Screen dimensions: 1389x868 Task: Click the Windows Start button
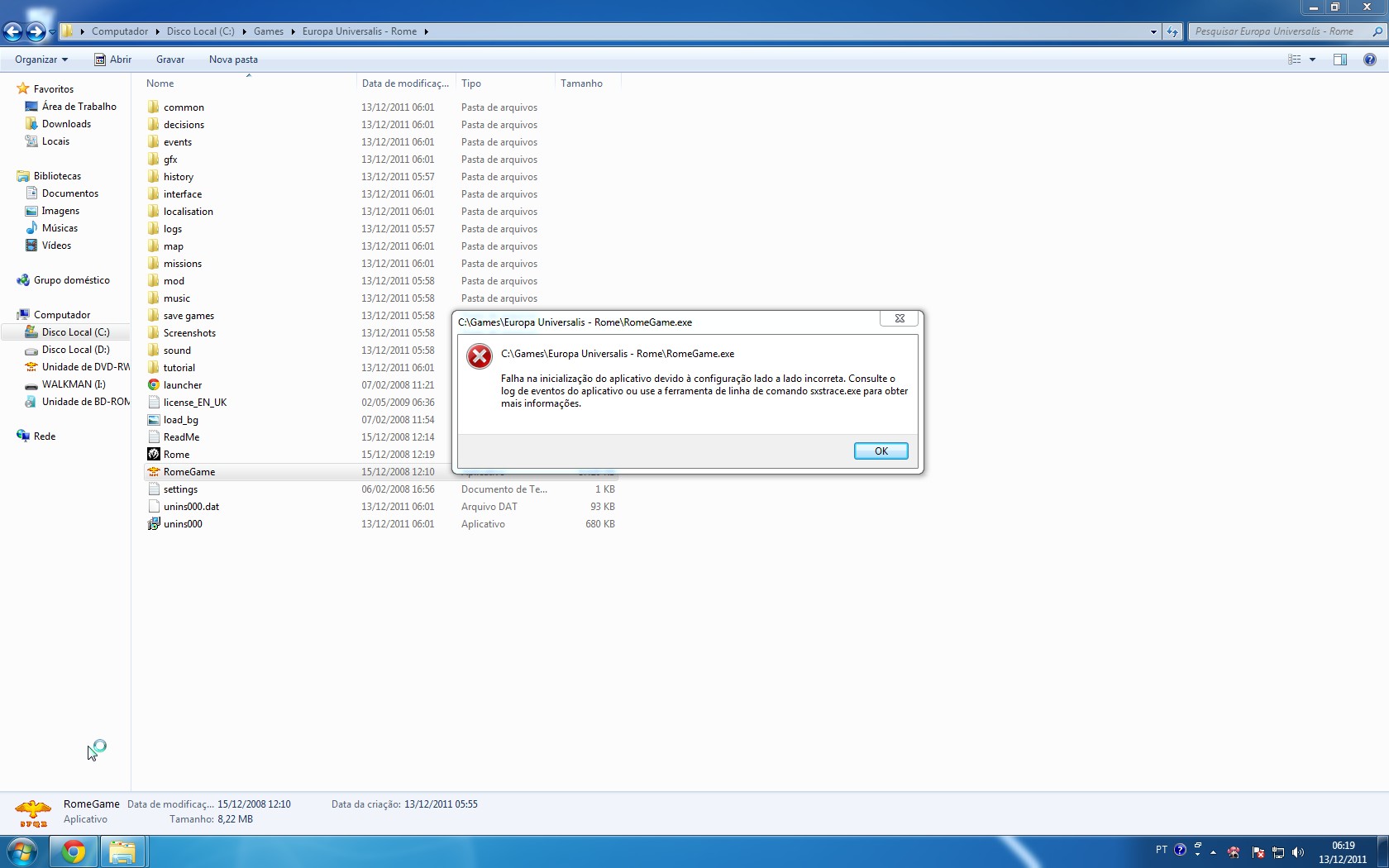pyautogui.click(x=22, y=851)
